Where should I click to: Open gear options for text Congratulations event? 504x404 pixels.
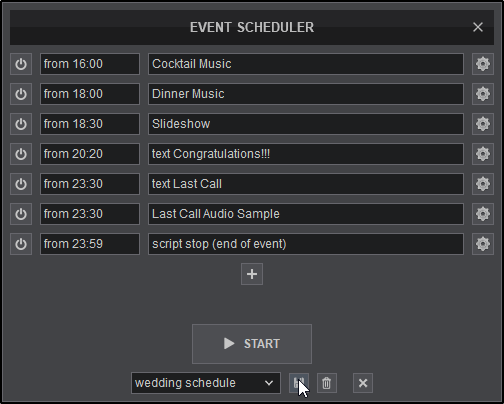click(x=483, y=154)
